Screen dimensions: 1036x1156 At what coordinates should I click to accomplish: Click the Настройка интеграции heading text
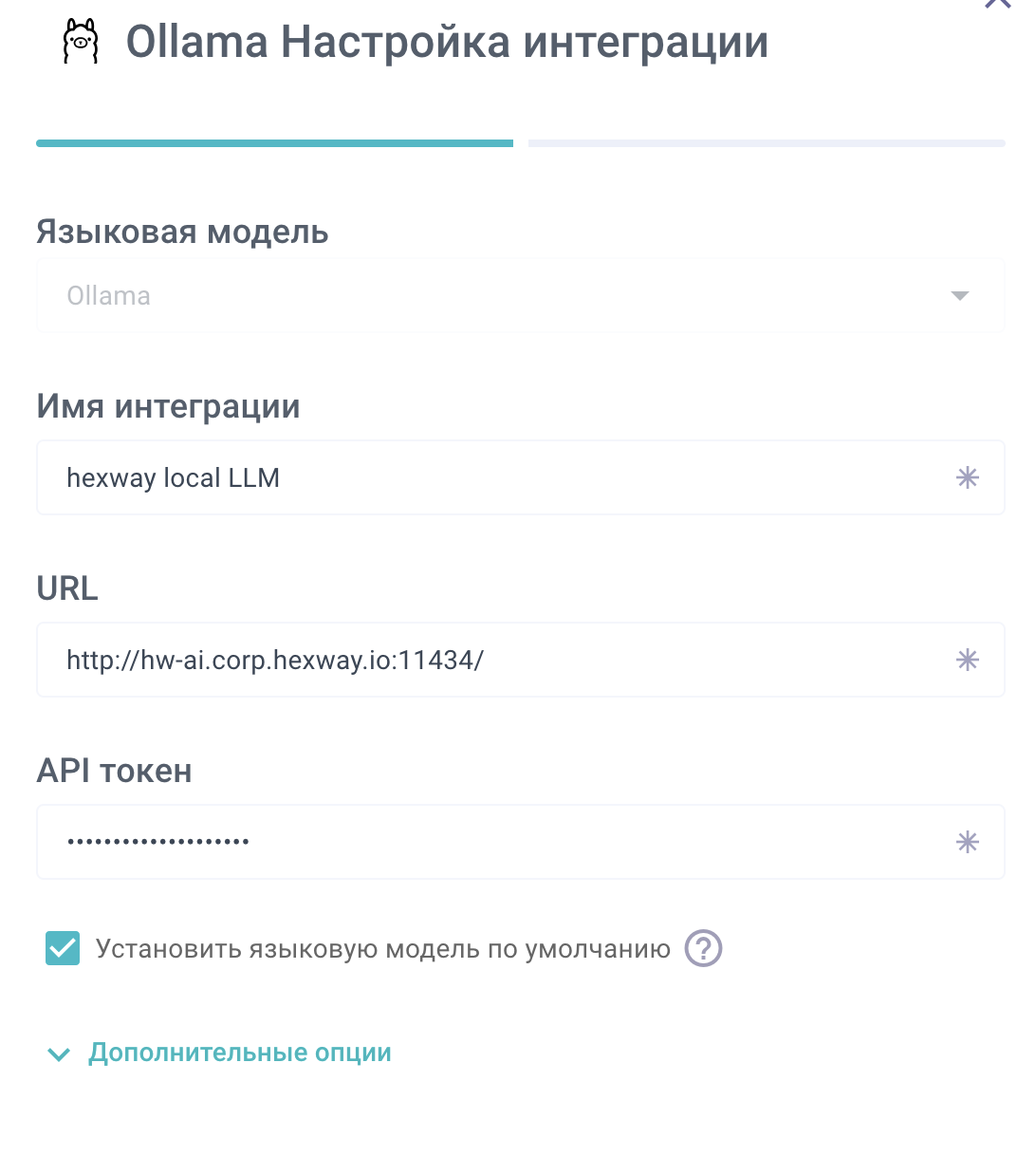coord(525,43)
